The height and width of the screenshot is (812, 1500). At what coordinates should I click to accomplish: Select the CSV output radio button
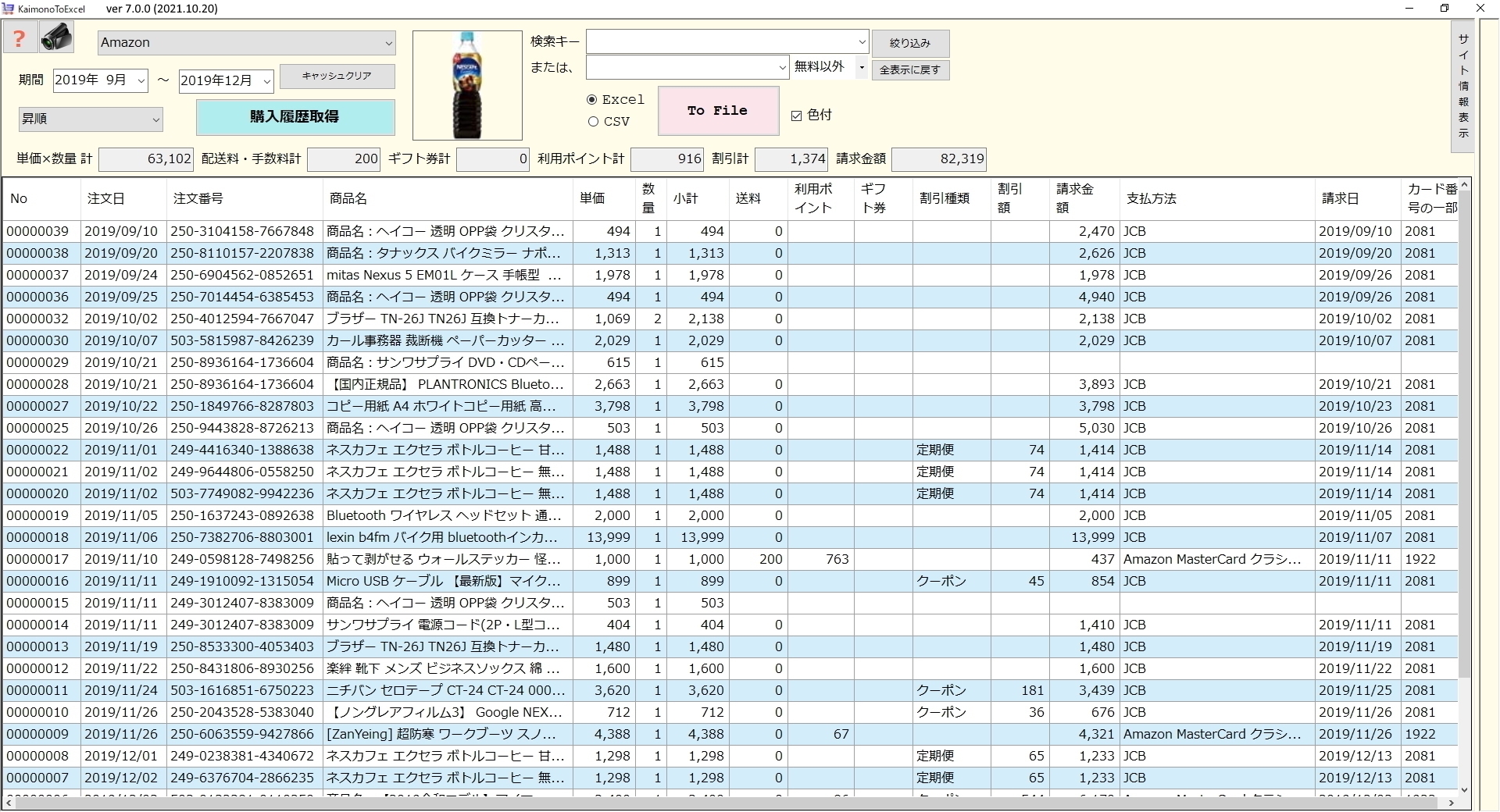tap(592, 122)
